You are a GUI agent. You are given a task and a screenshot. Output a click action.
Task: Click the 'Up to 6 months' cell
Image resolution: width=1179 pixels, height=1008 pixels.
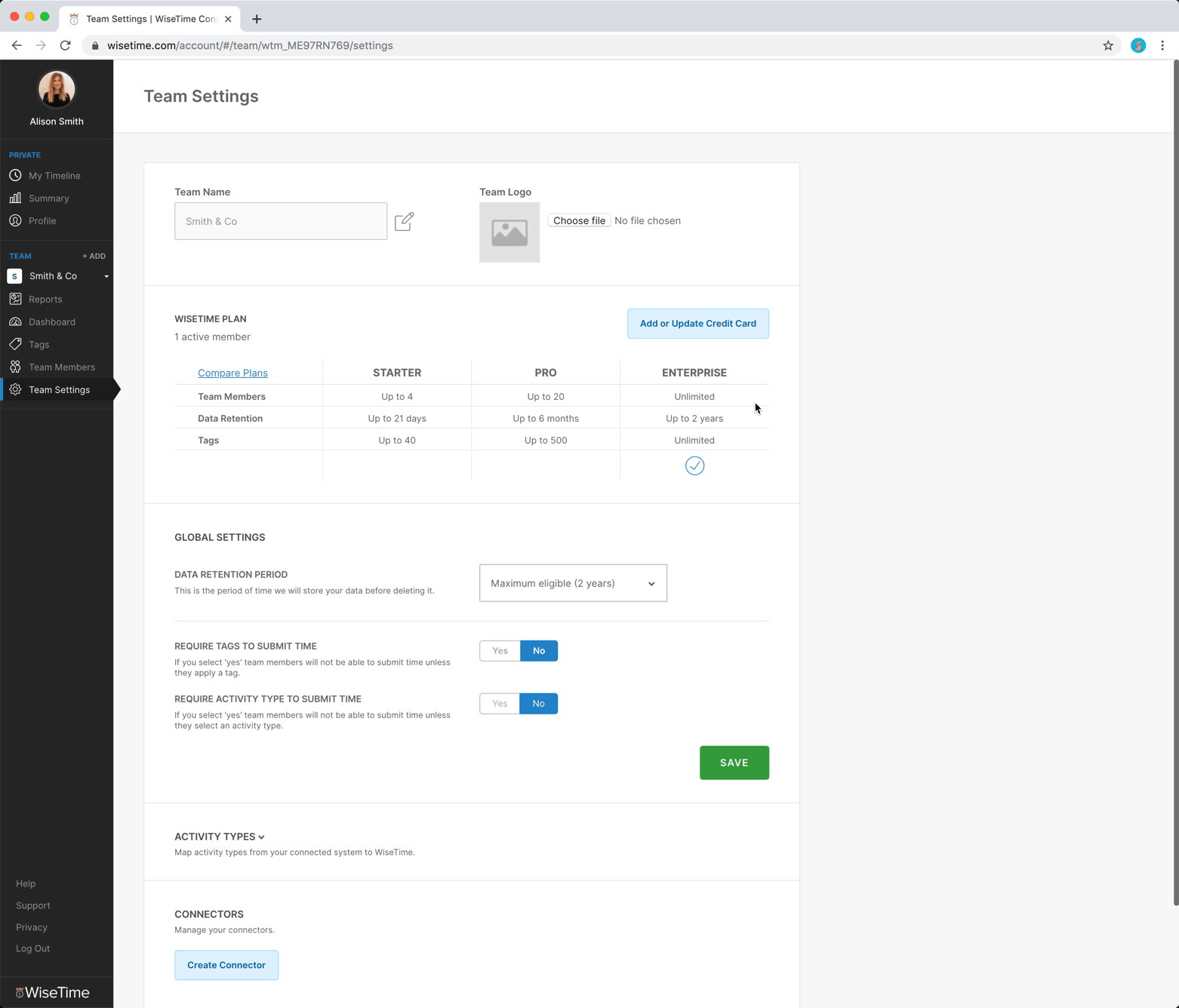tap(546, 418)
